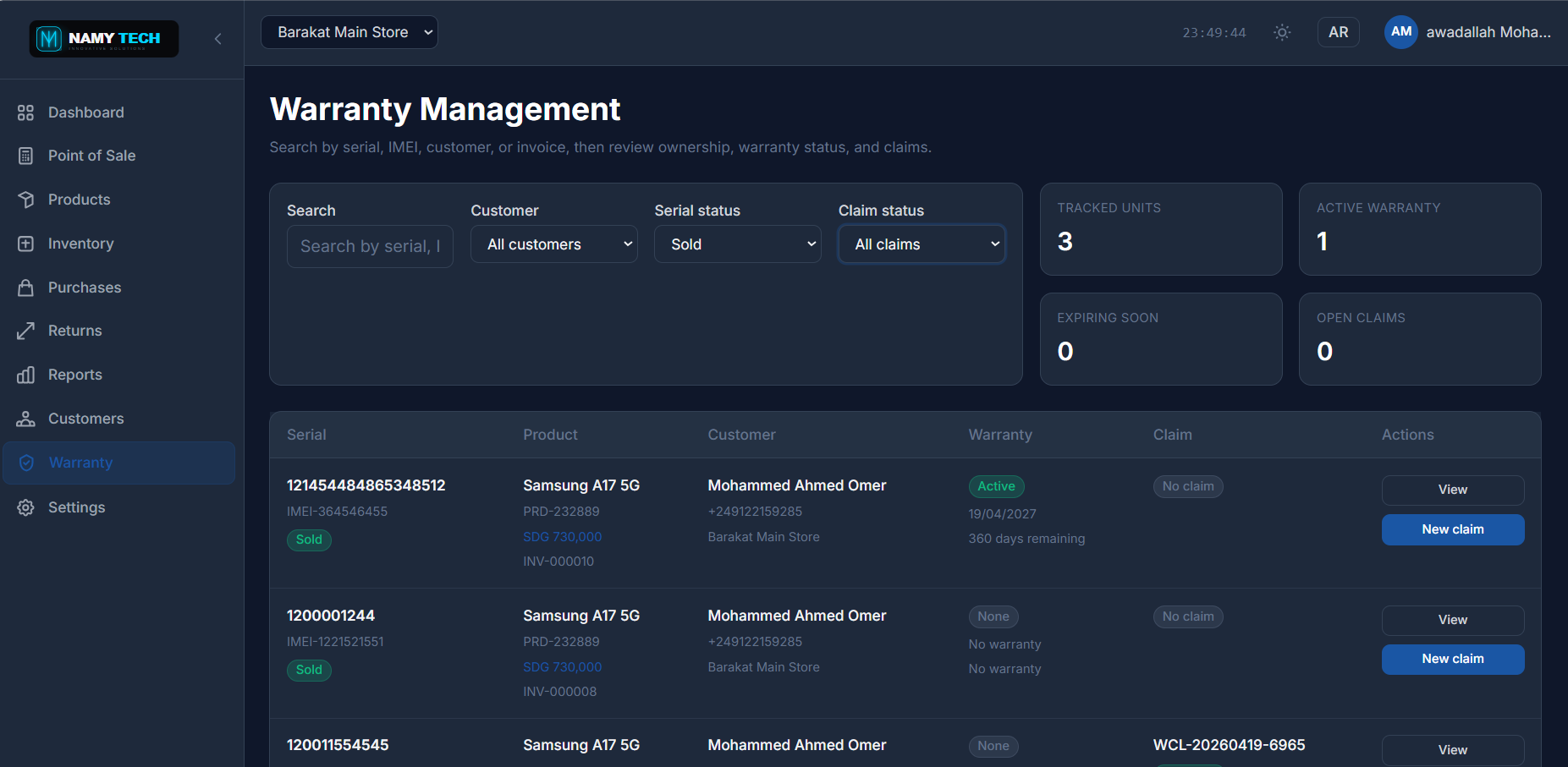The height and width of the screenshot is (767, 1568).
Task: Open the Purchases section
Action: pos(119,288)
